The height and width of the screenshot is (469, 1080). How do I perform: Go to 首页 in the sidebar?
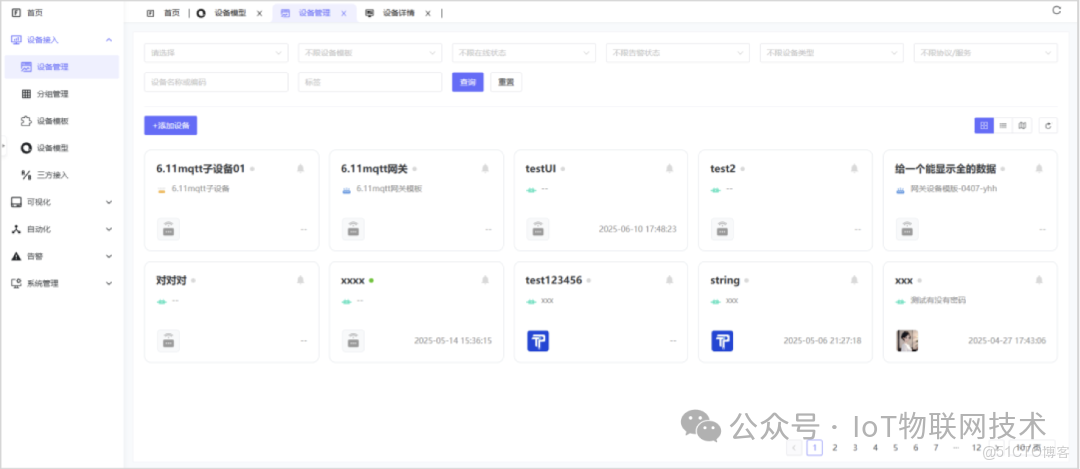62,13
